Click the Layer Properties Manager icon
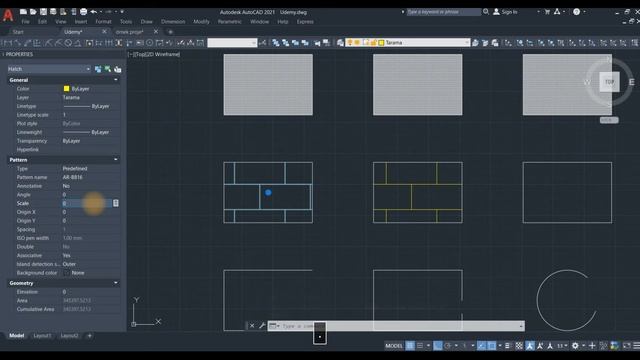 [340, 42]
